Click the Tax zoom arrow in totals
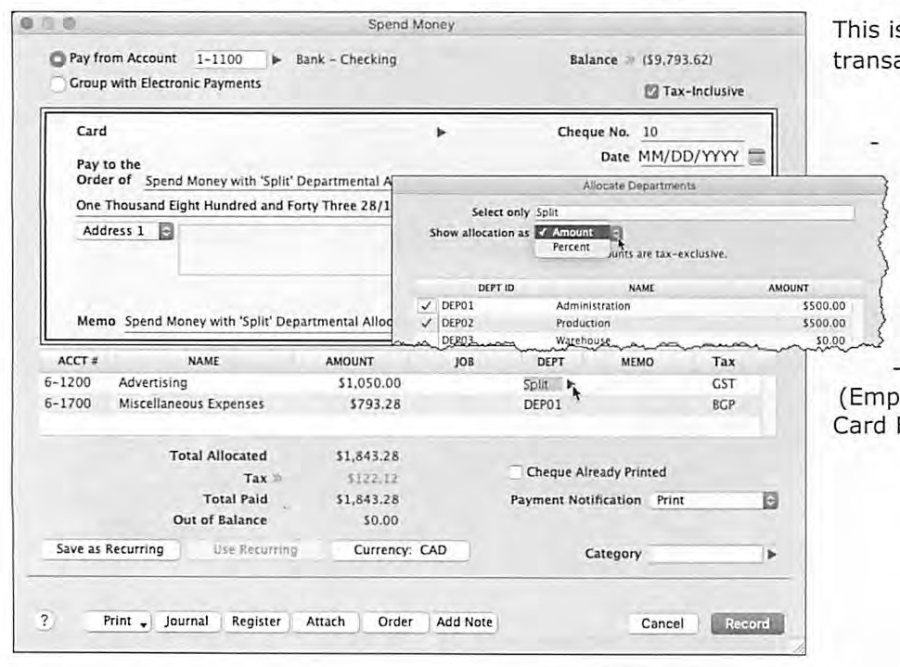The width and height of the screenshot is (900, 667). tap(277, 478)
